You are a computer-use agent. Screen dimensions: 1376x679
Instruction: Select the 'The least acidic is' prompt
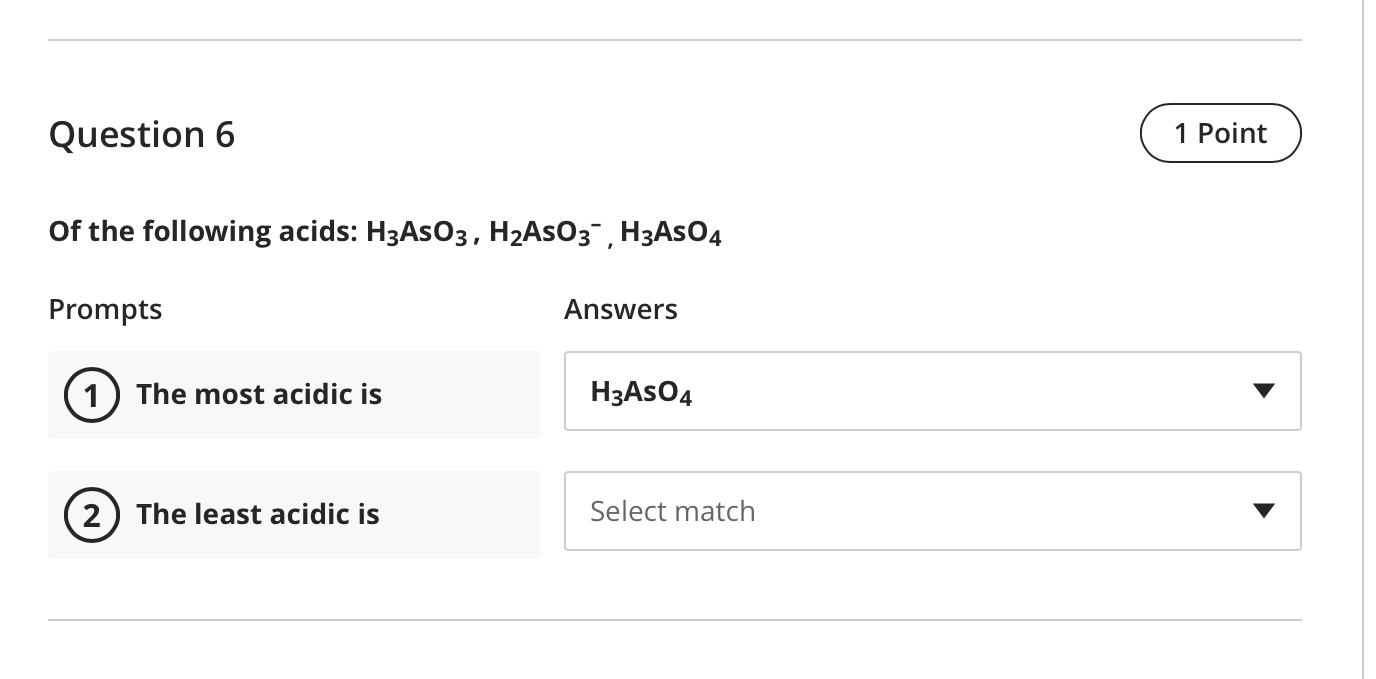(258, 515)
